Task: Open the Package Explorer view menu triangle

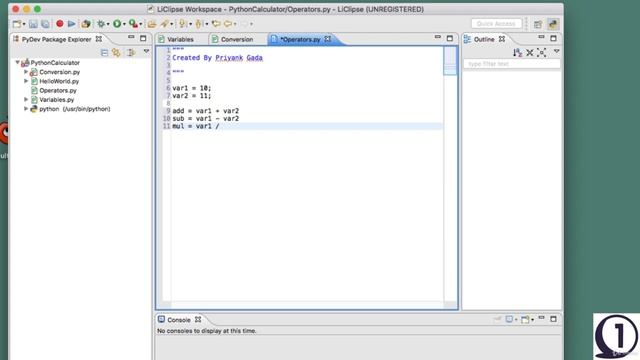Action: (147, 51)
